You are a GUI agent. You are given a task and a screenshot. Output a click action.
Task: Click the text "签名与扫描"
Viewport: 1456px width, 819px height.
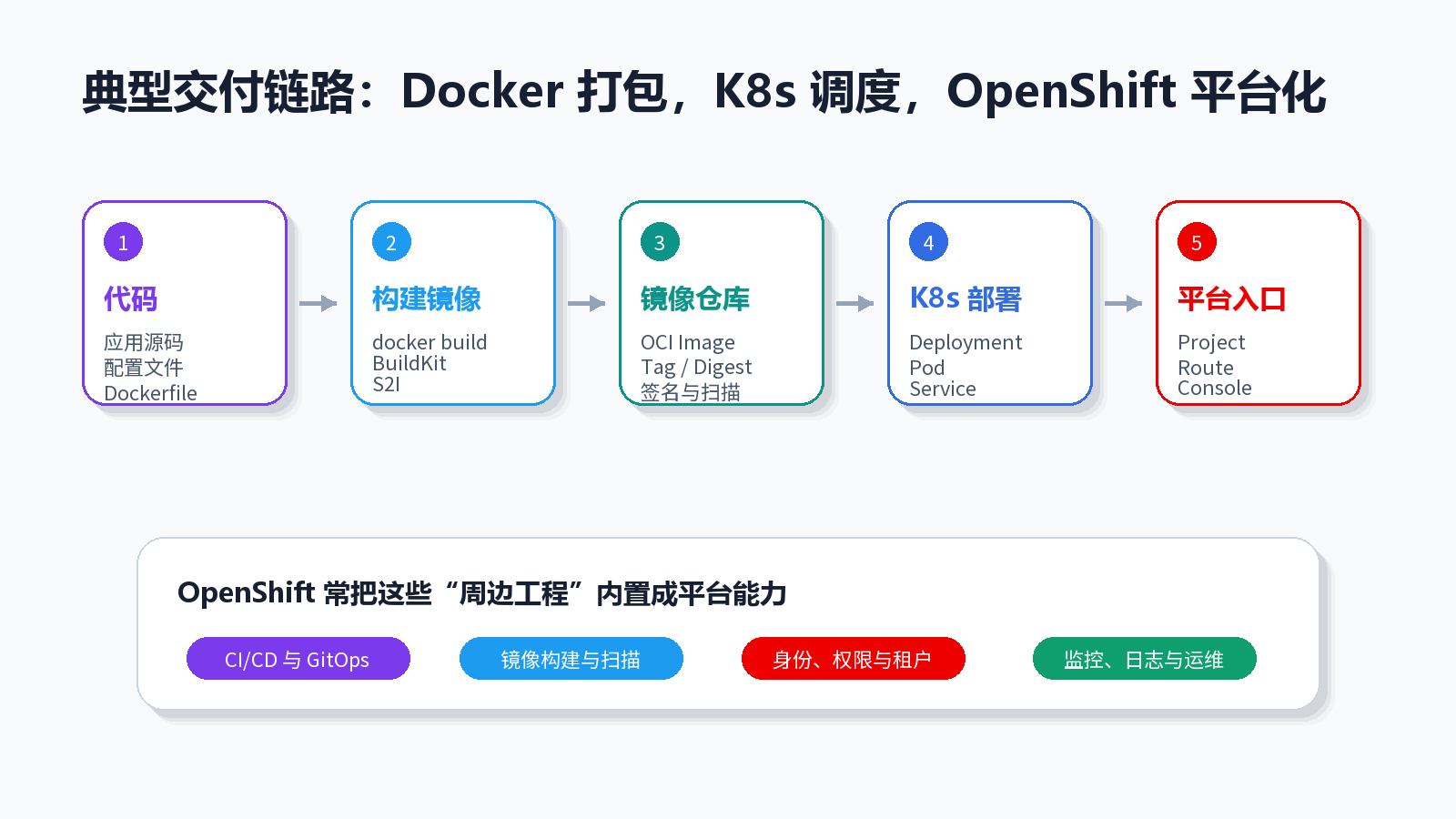pyautogui.click(x=691, y=392)
